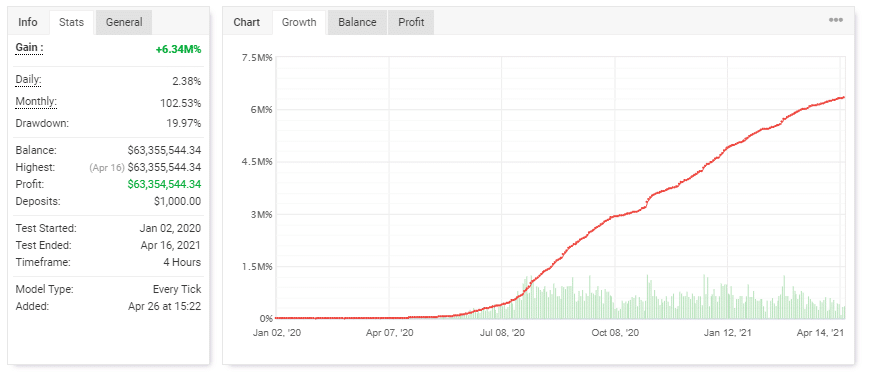This screenshot has height=376, width=870.
Task: Open the chart options ellipsis menu
Action: [836, 20]
